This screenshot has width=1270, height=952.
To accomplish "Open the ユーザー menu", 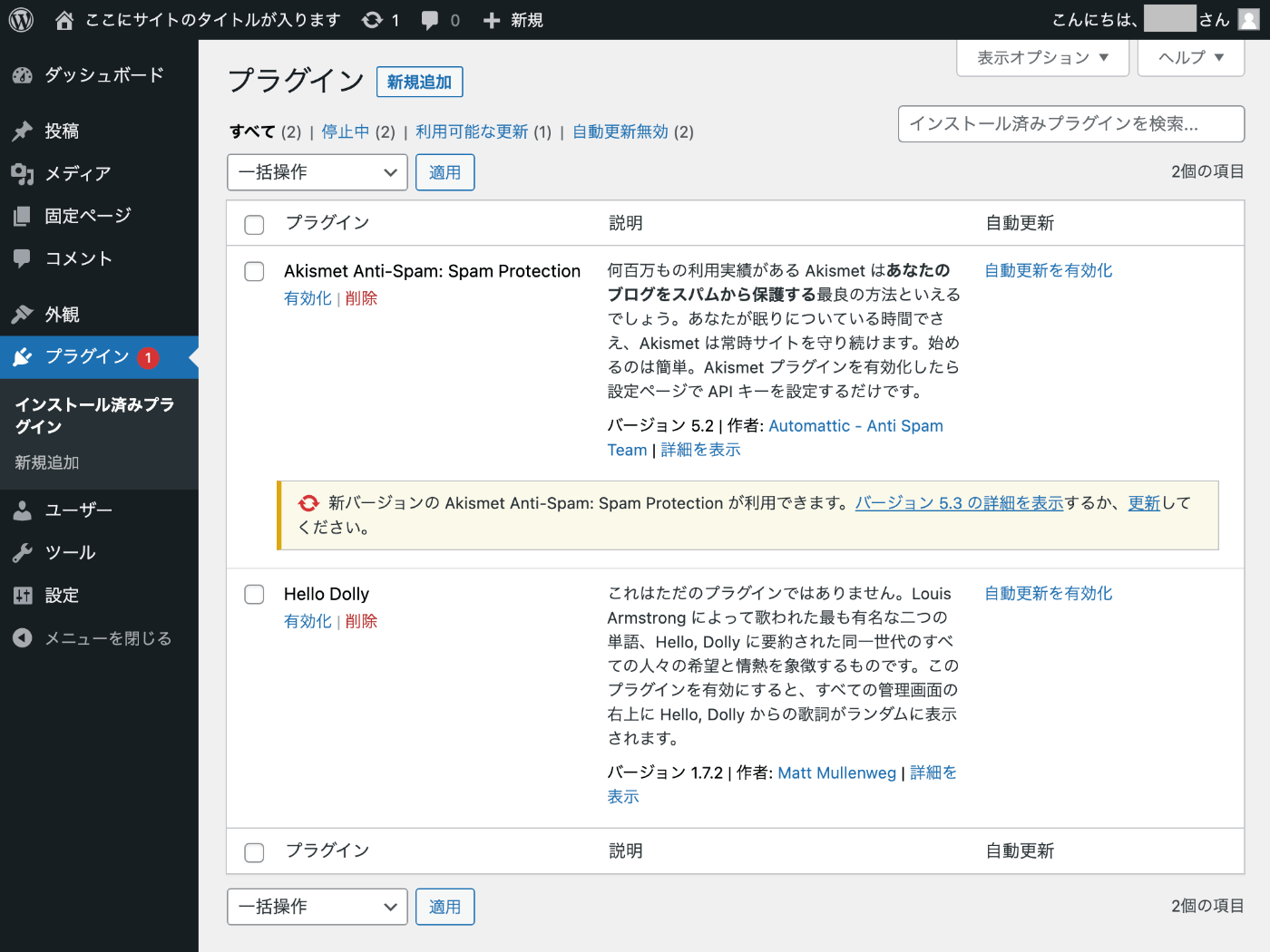I will coord(99,510).
